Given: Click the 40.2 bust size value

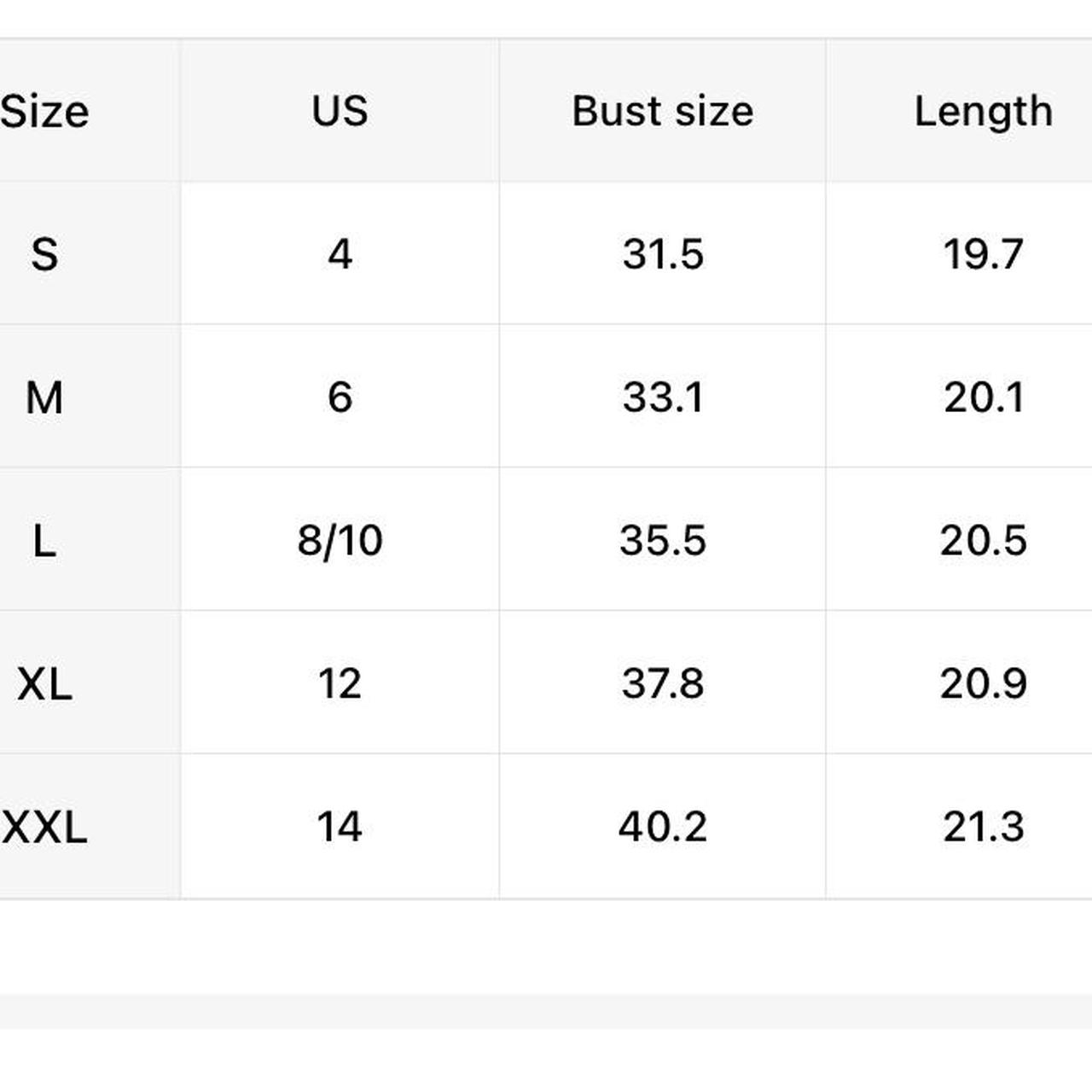Looking at the screenshot, I should (x=662, y=827).
